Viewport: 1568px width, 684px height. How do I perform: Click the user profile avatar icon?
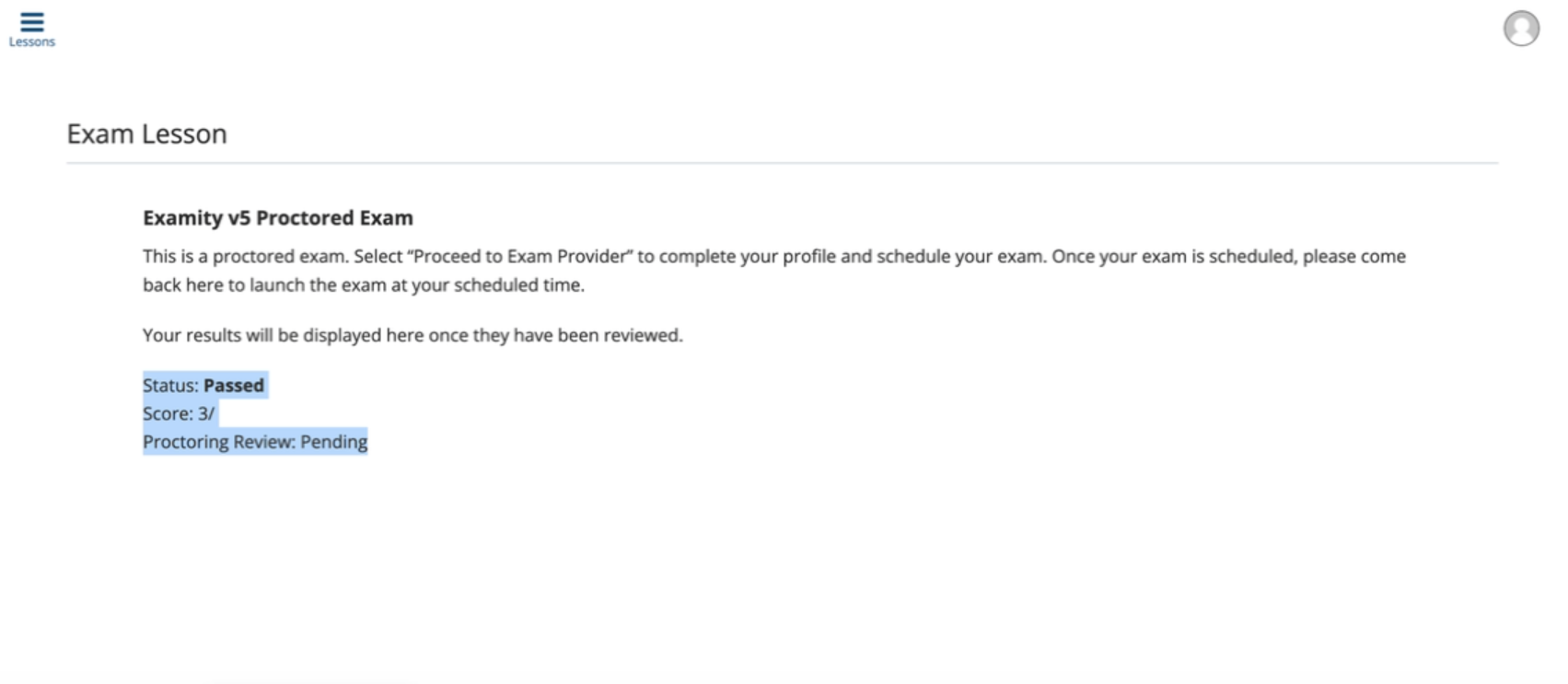(1521, 28)
